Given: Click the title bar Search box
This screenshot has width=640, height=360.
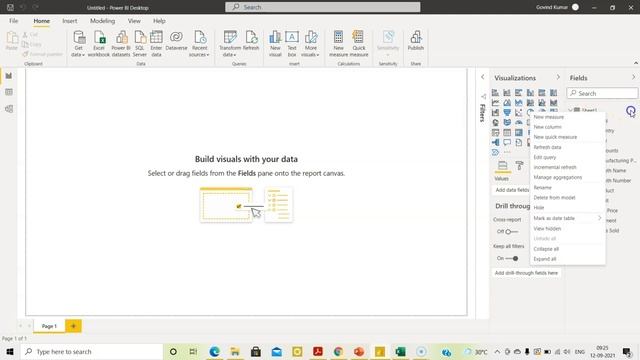Looking at the screenshot, I should pos(322,7).
